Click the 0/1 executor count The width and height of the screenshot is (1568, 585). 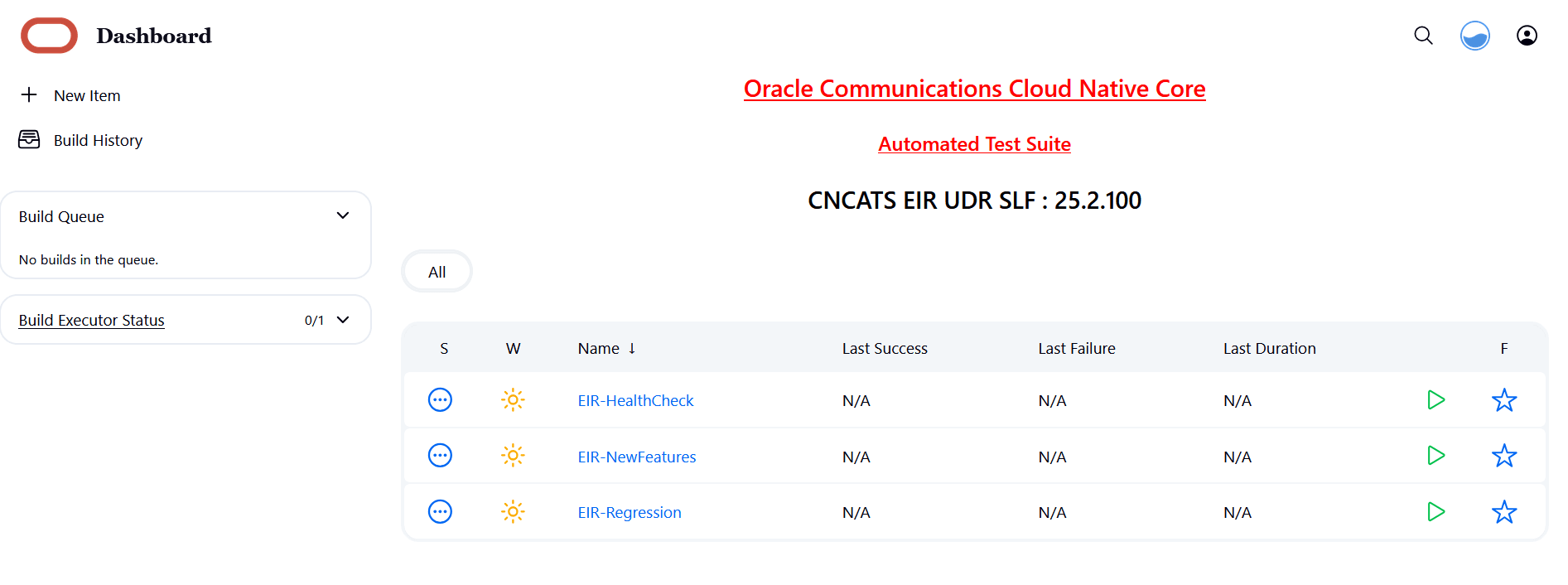314,320
